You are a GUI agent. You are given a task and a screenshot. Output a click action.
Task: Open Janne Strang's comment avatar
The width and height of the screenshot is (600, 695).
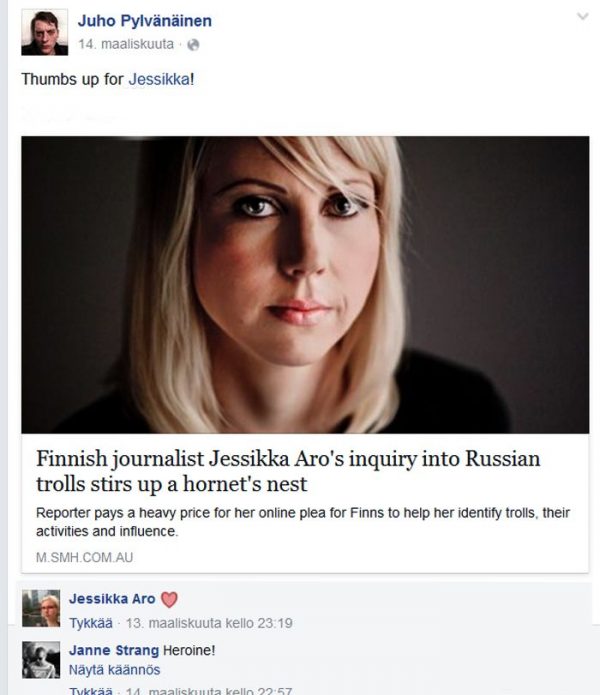(x=41, y=660)
